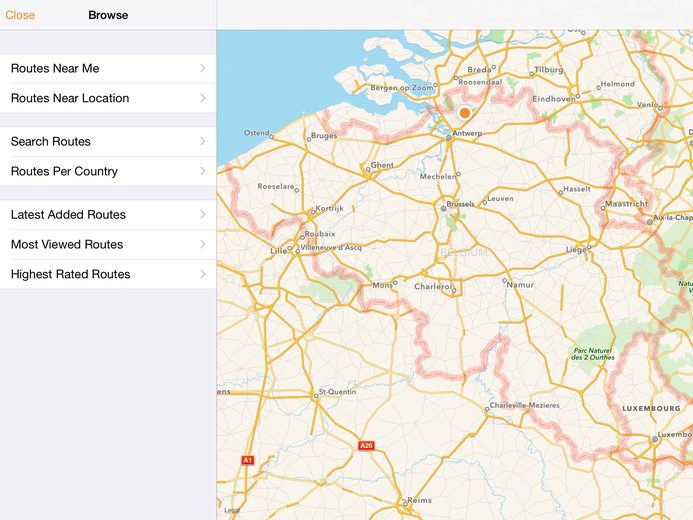The height and width of the screenshot is (520, 693).
Task: Tap the chevron beside Search Routes
Action: point(203,141)
